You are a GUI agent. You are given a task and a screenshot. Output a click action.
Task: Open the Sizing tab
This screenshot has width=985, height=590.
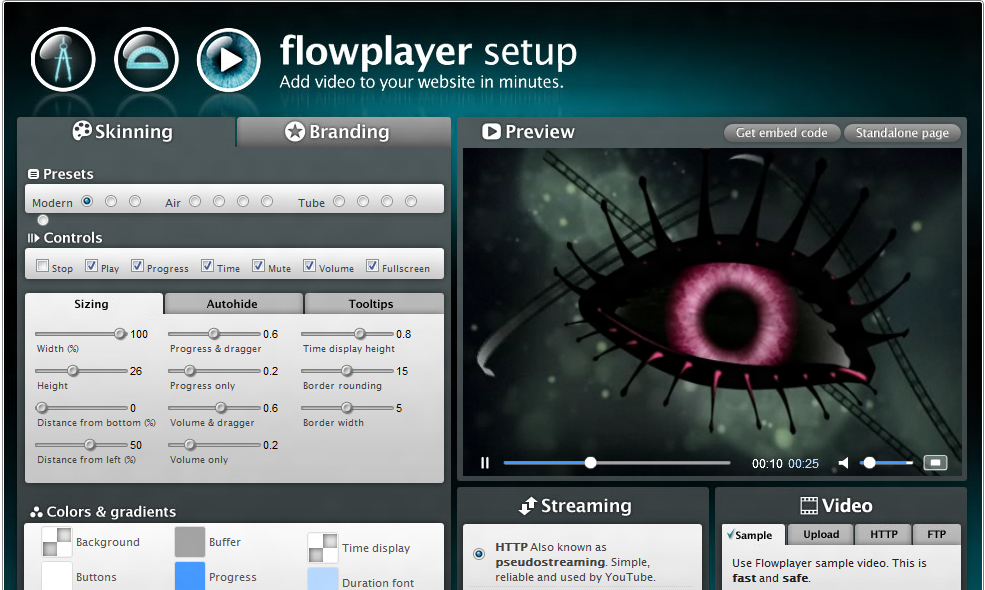pos(94,304)
